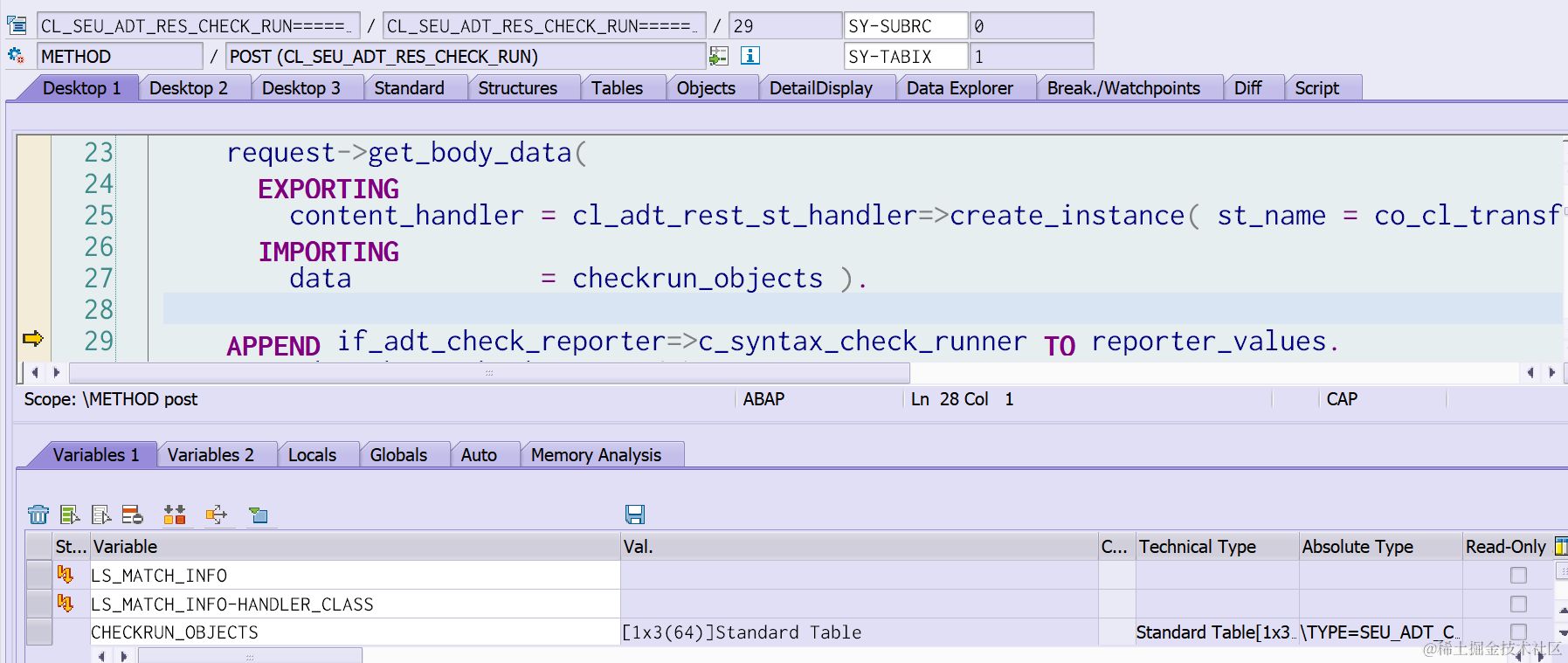The width and height of the screenshot is (1568, 663).
Task: Select the Variables 1 tab
Action: (96, 455)
